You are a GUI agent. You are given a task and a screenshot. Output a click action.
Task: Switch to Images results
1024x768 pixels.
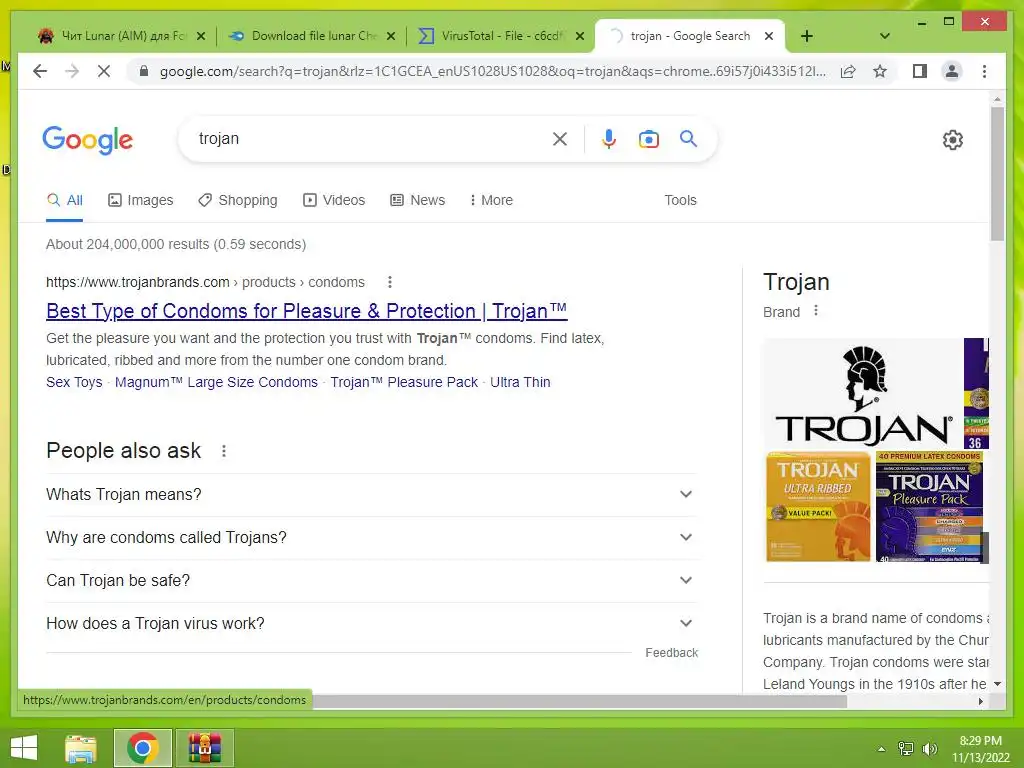pyautogui.click(x=140, y=200)
